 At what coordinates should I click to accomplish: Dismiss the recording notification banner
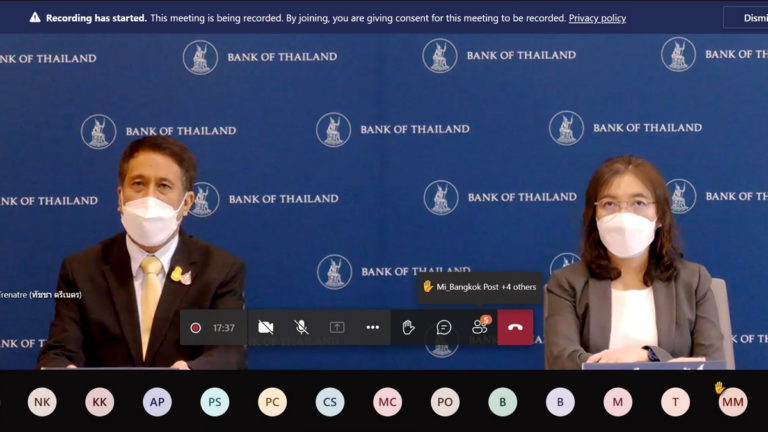click(x=747, y=18)
